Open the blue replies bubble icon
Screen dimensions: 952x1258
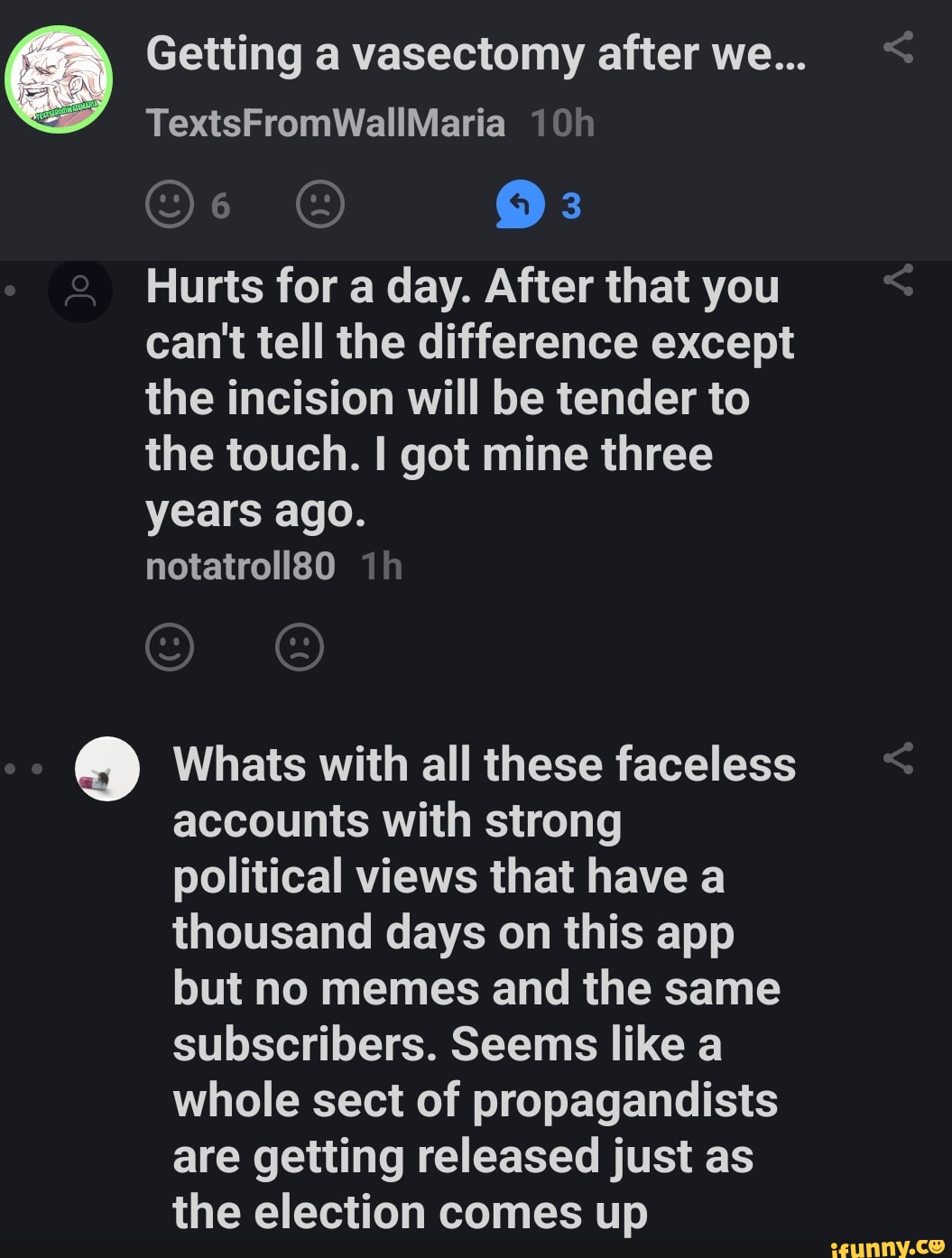pyautogui.click(x=521, y=204)
